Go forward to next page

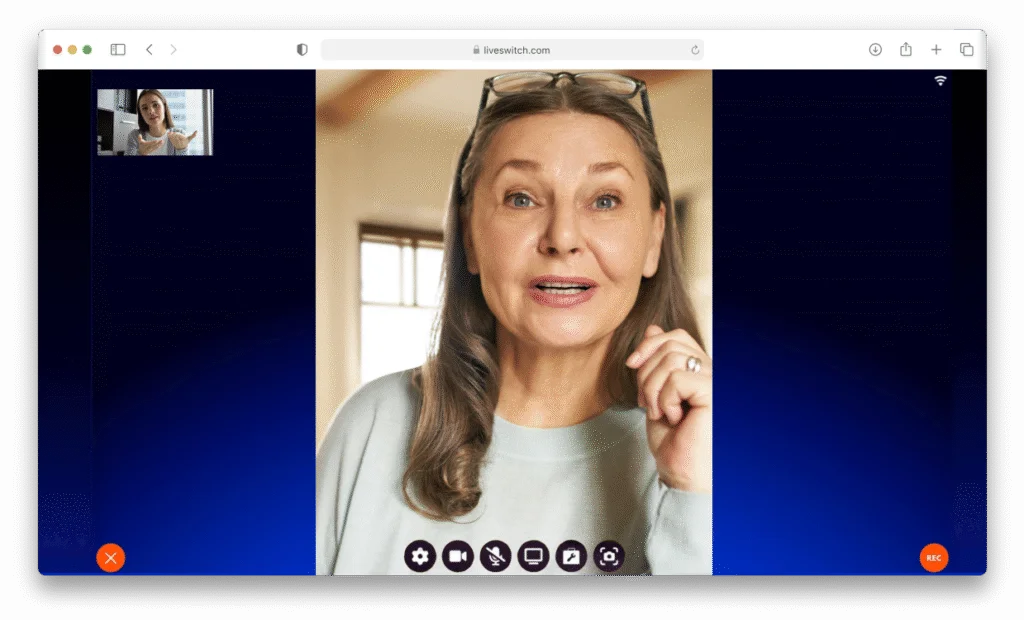coord(173,50)
